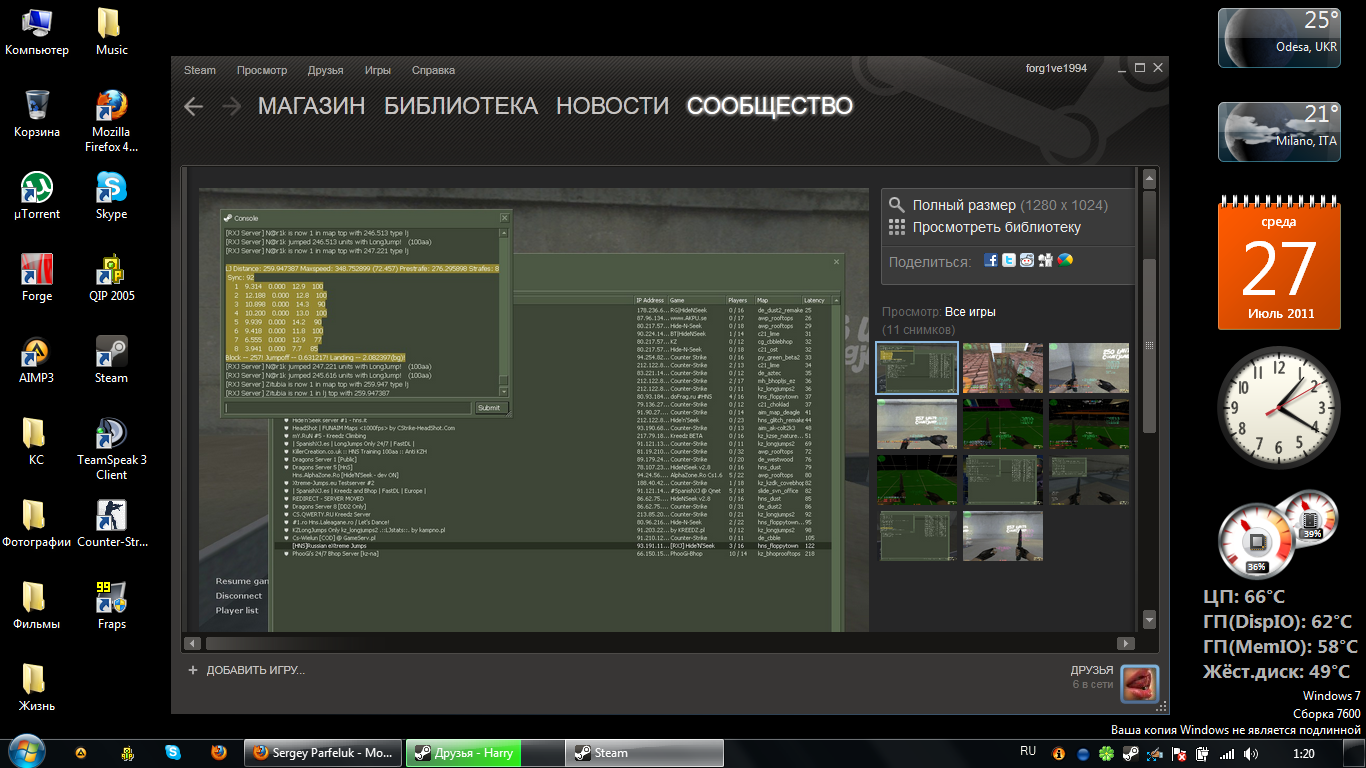Screen dimensions: 1366x768
Task: Switch to the МАГАЗИН tab
Action: [311, 106]
